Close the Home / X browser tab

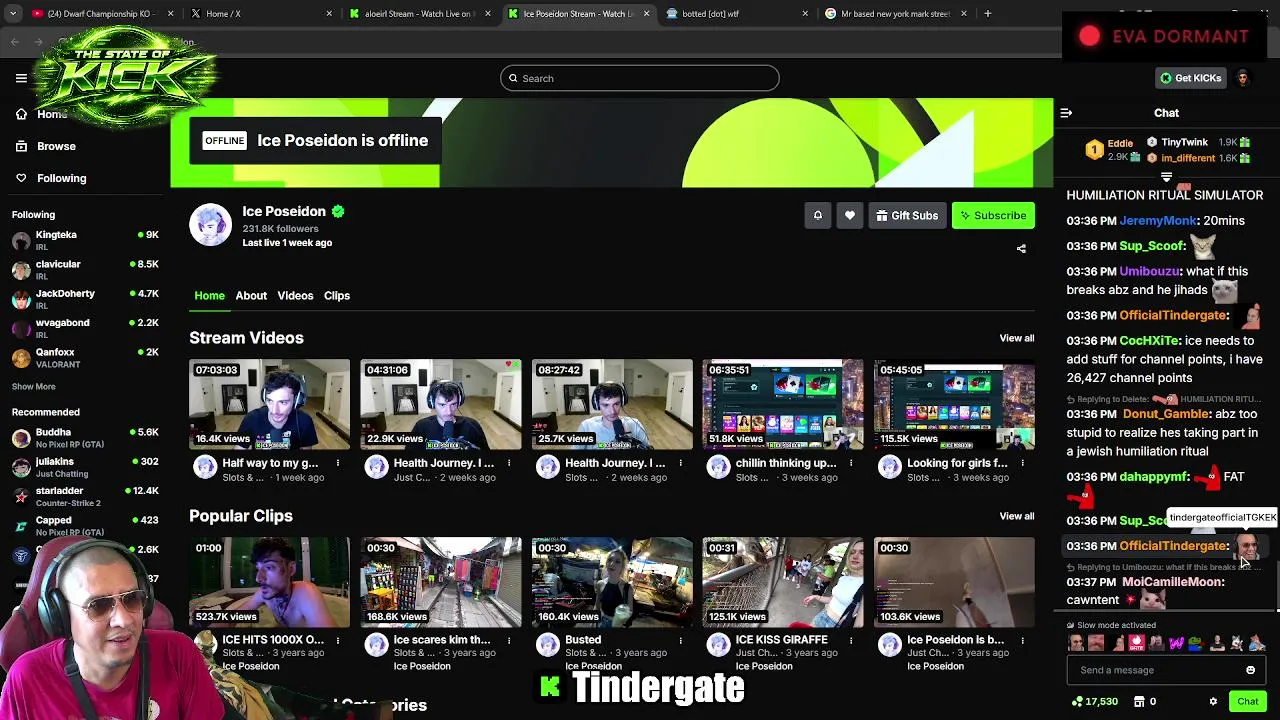pyautogui.click(x=329, y=13)
